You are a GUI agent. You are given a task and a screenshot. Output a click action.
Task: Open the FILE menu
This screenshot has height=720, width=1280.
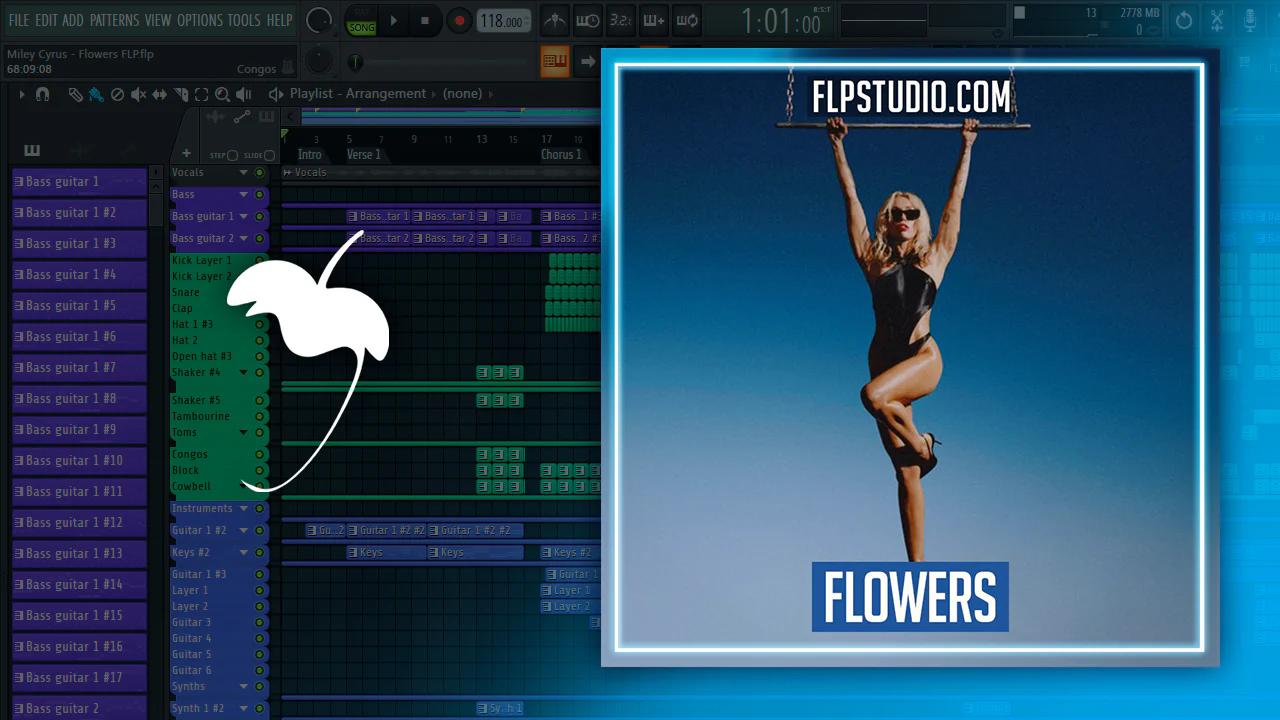19,20
